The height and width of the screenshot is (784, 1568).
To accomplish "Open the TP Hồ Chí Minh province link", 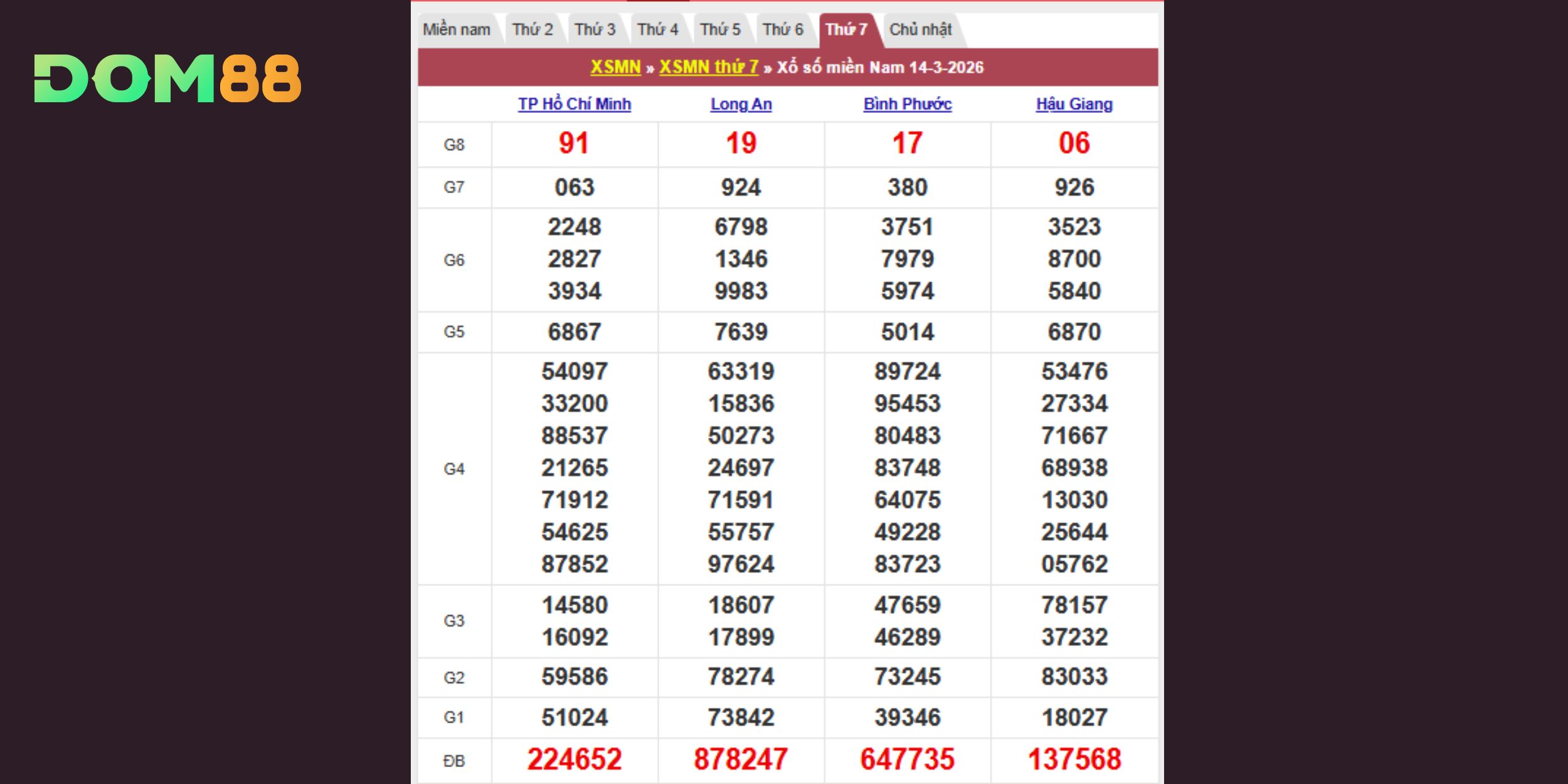I will click(x=574, y=104).
